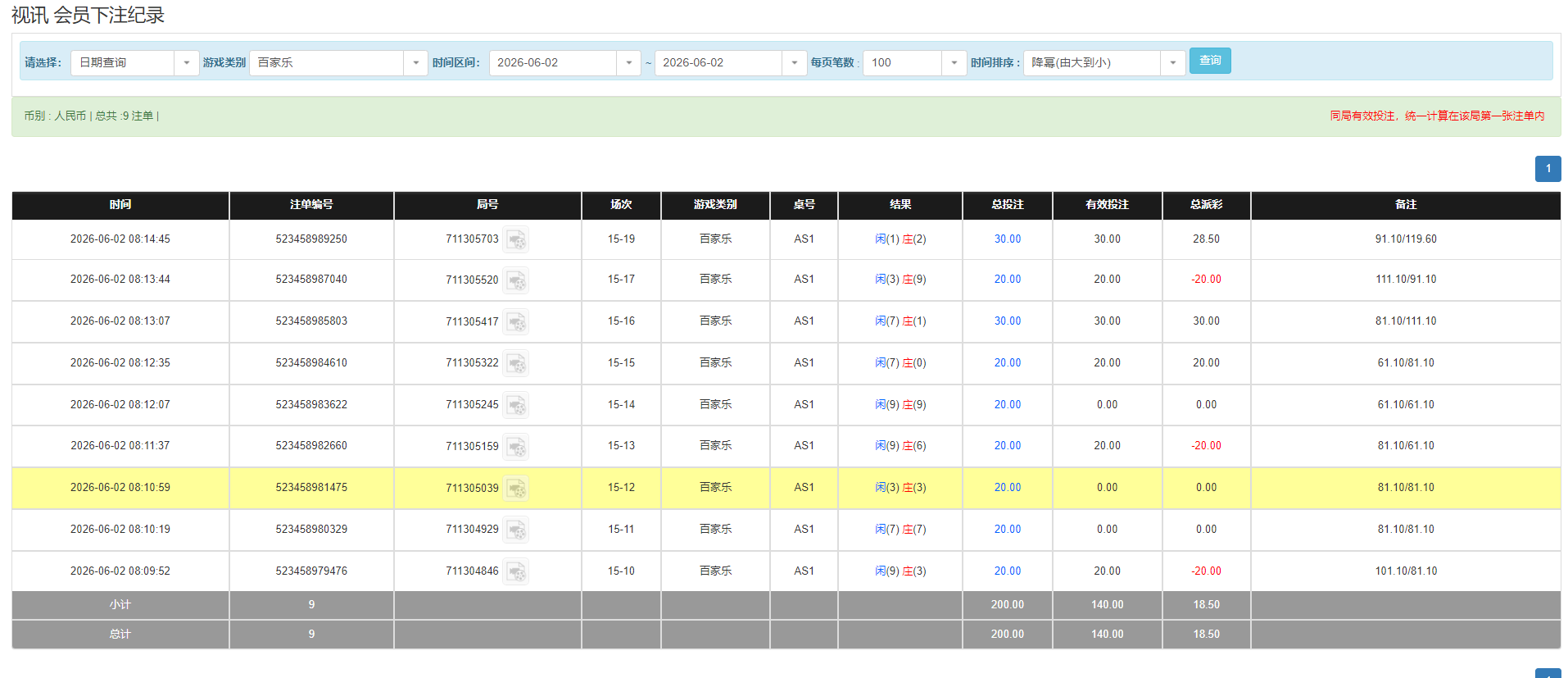Image resolution: width=1568 pixels, height=678 pixels.
Task: Select payout -20.00 in 08:13:44 row
Action: [1206, 279]
